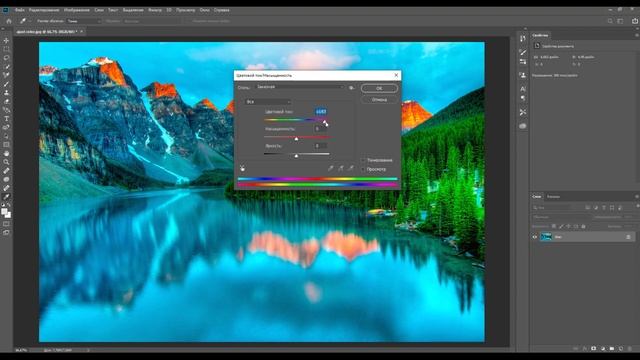
Task: Select the Rectangular Marquee tool
Action: pos(6,49)
